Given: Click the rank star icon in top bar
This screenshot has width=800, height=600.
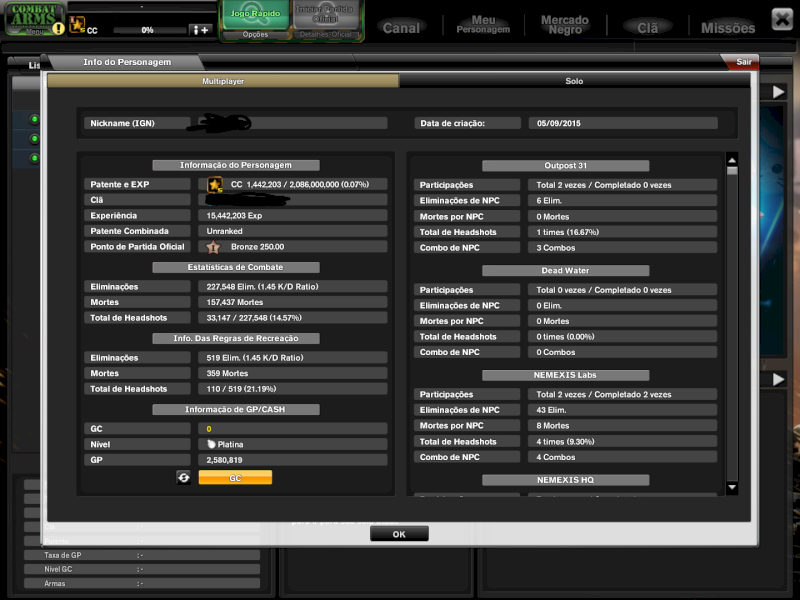Looking at the screenshot, I should click(77, 24).
